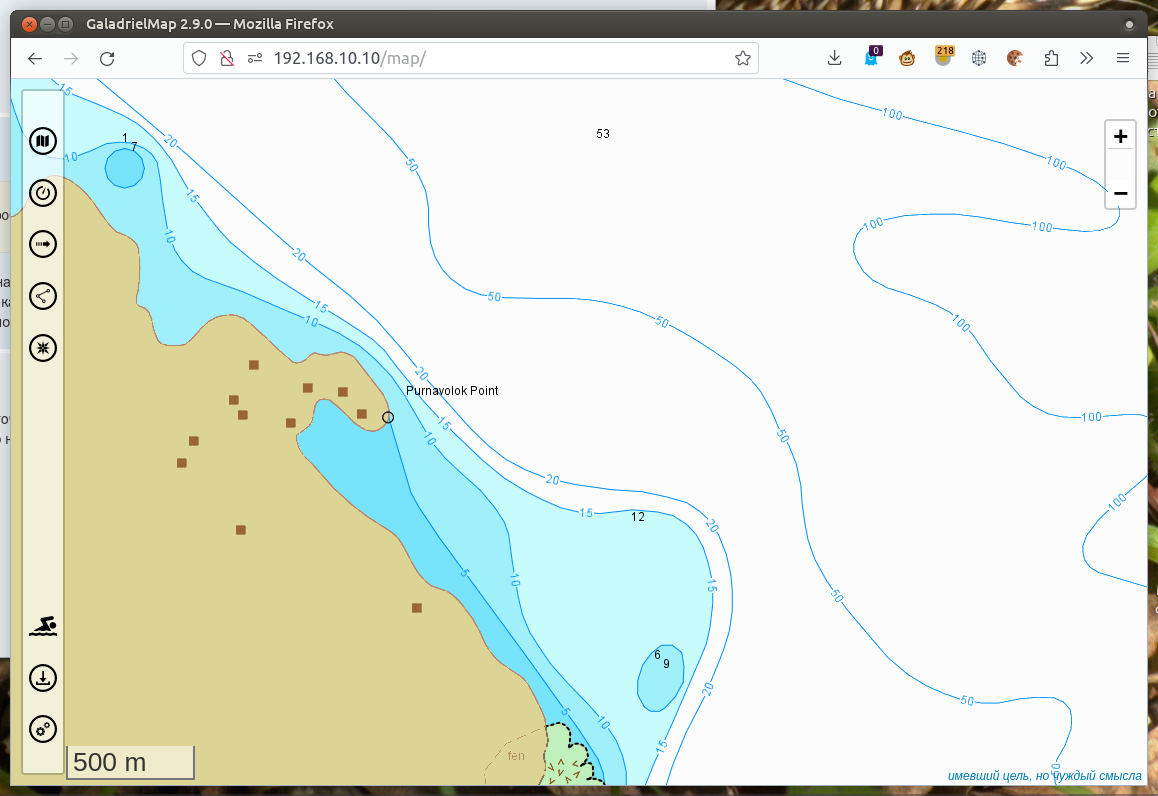The width and height of the screenshot is (1158, 796).
Task: Go back to the previous page
Action: point(35,59)
